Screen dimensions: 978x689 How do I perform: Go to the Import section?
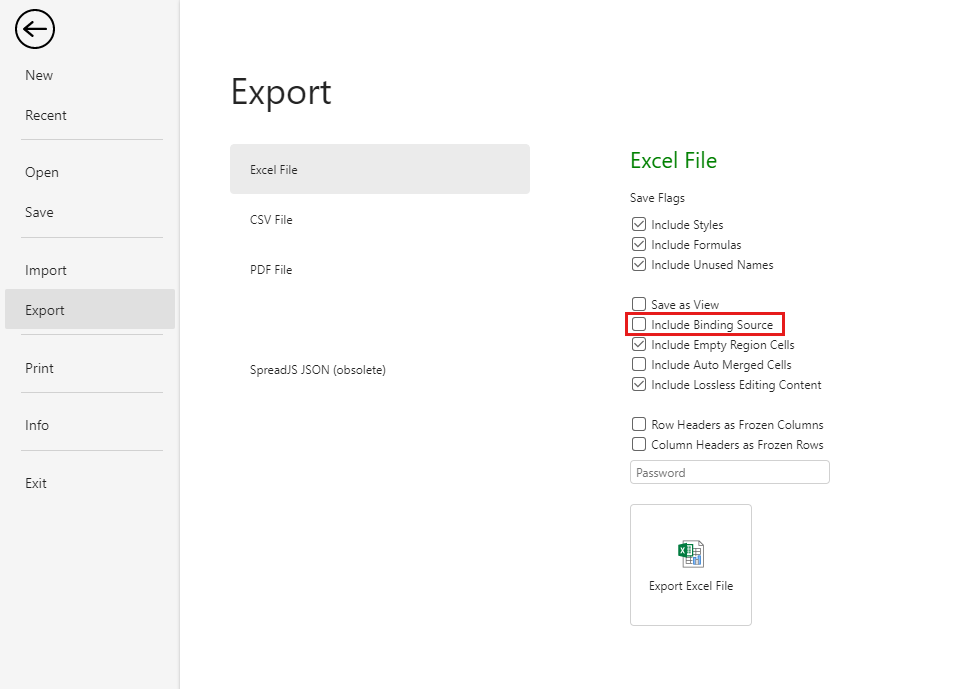pos(90,270)
